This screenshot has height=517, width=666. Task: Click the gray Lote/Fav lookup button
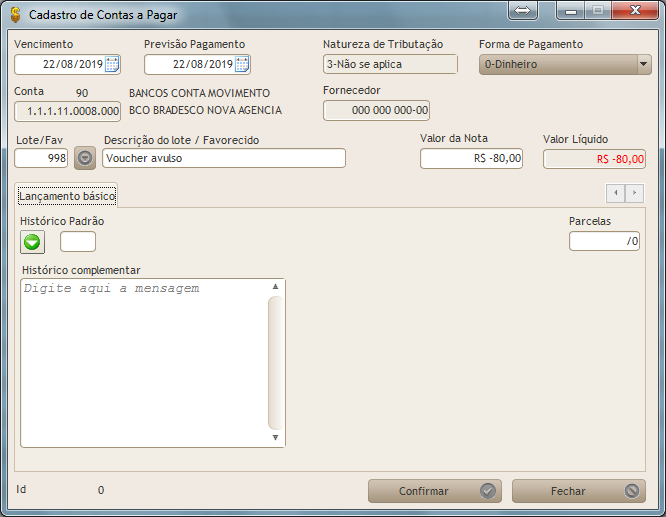click(x=85, y=158)
